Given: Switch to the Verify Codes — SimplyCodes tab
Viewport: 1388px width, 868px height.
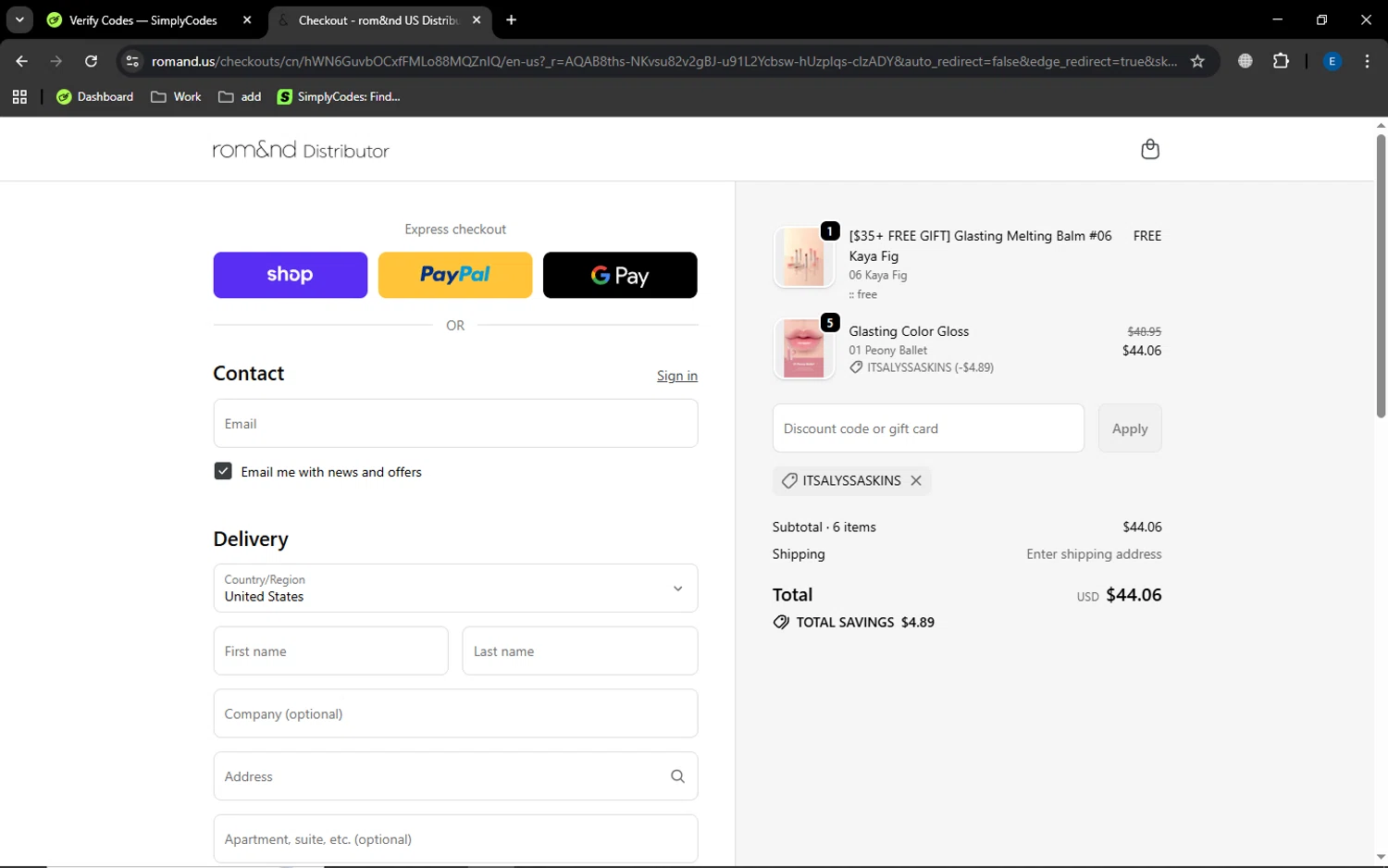Looking at the screenshot, I should (143, 20).
